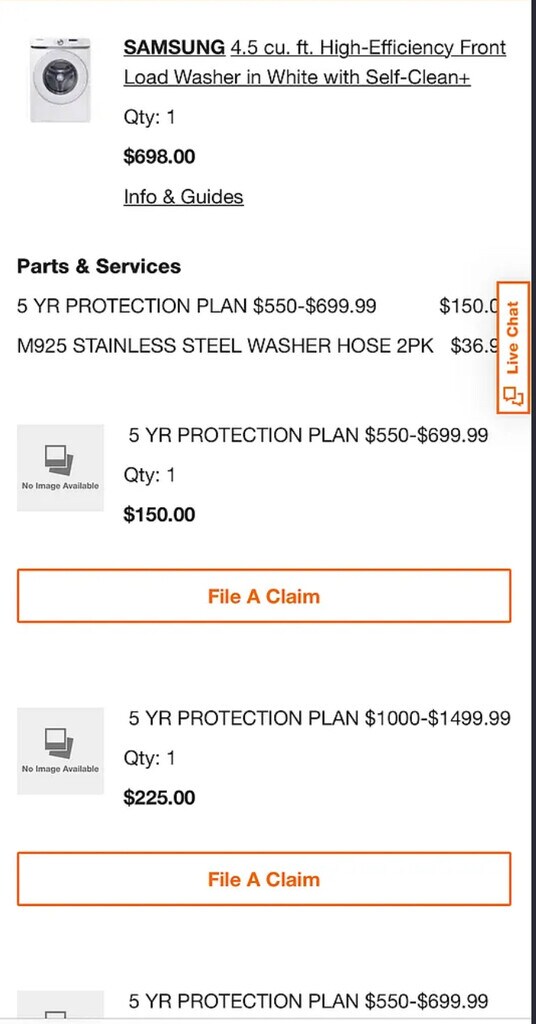File a claim for the $150.00 protection plan

click(x=264, y=596)
